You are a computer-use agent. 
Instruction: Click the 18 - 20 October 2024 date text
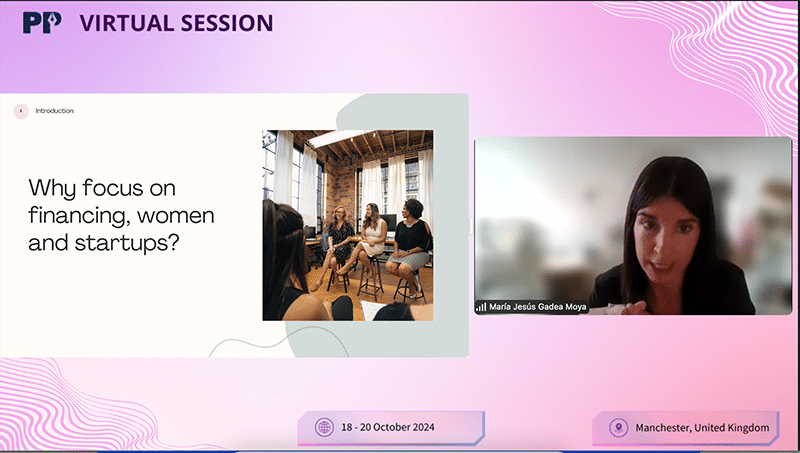pyautogui.click(x=398, y=428)
